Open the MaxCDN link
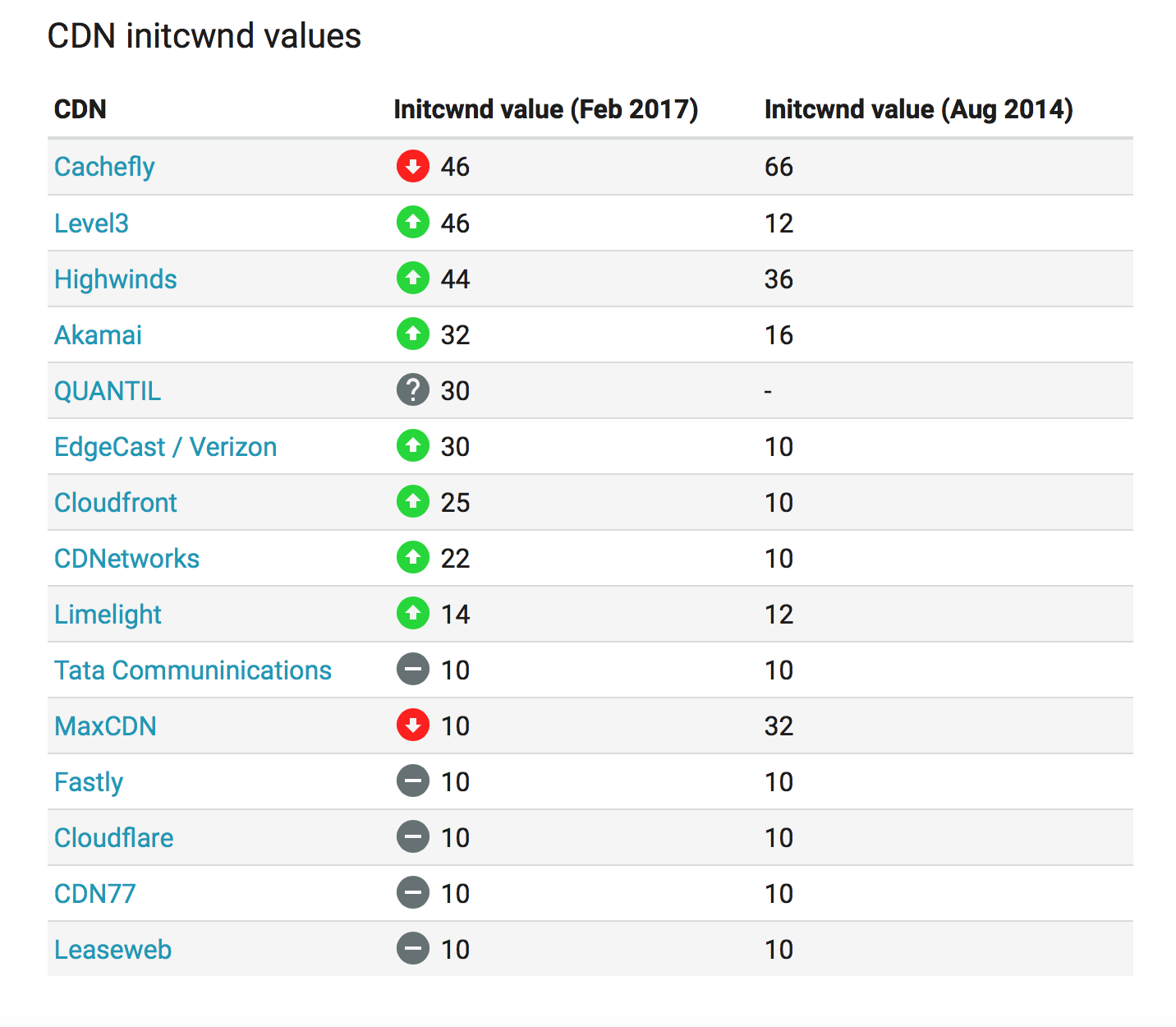 [105, 726]
